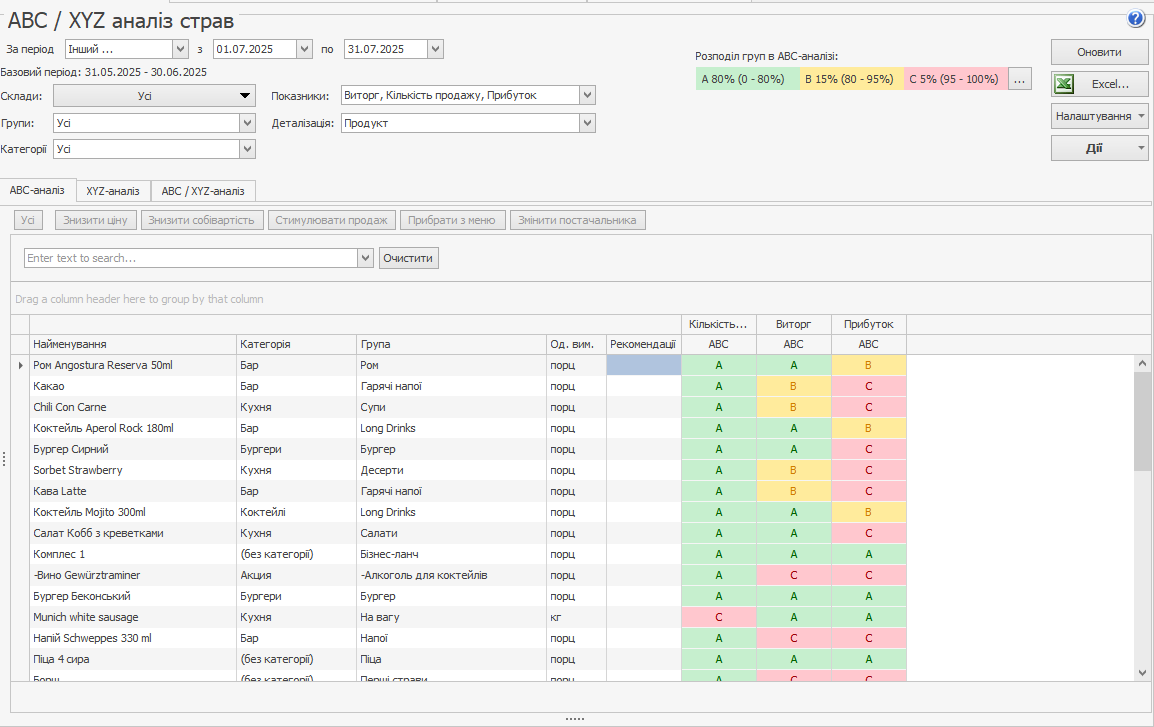
Task: Click the row indicator arrow for Ром Angostura
Action: (x=20, y=366)
